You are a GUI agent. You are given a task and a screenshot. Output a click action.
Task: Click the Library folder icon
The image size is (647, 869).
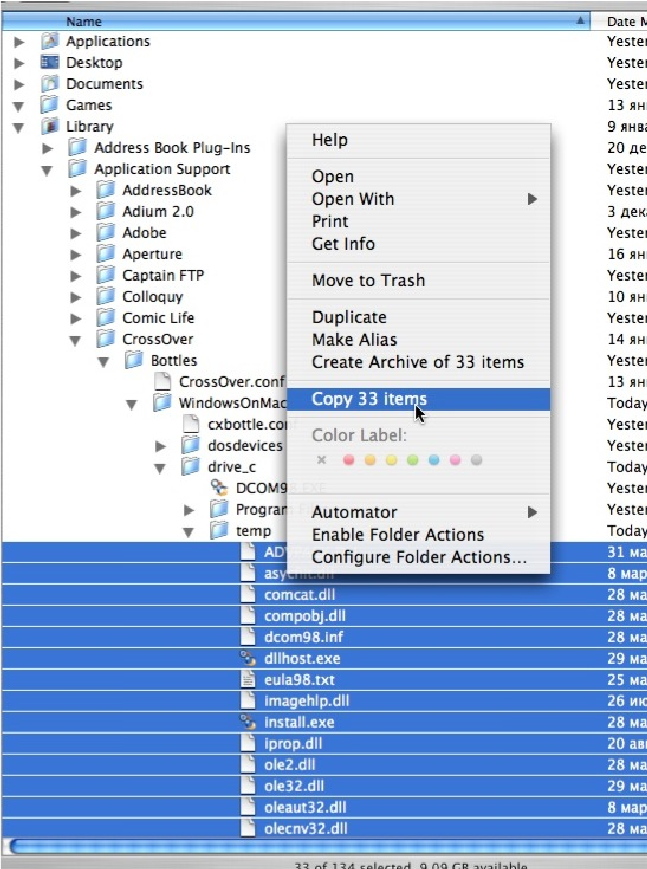coord(50,127)
